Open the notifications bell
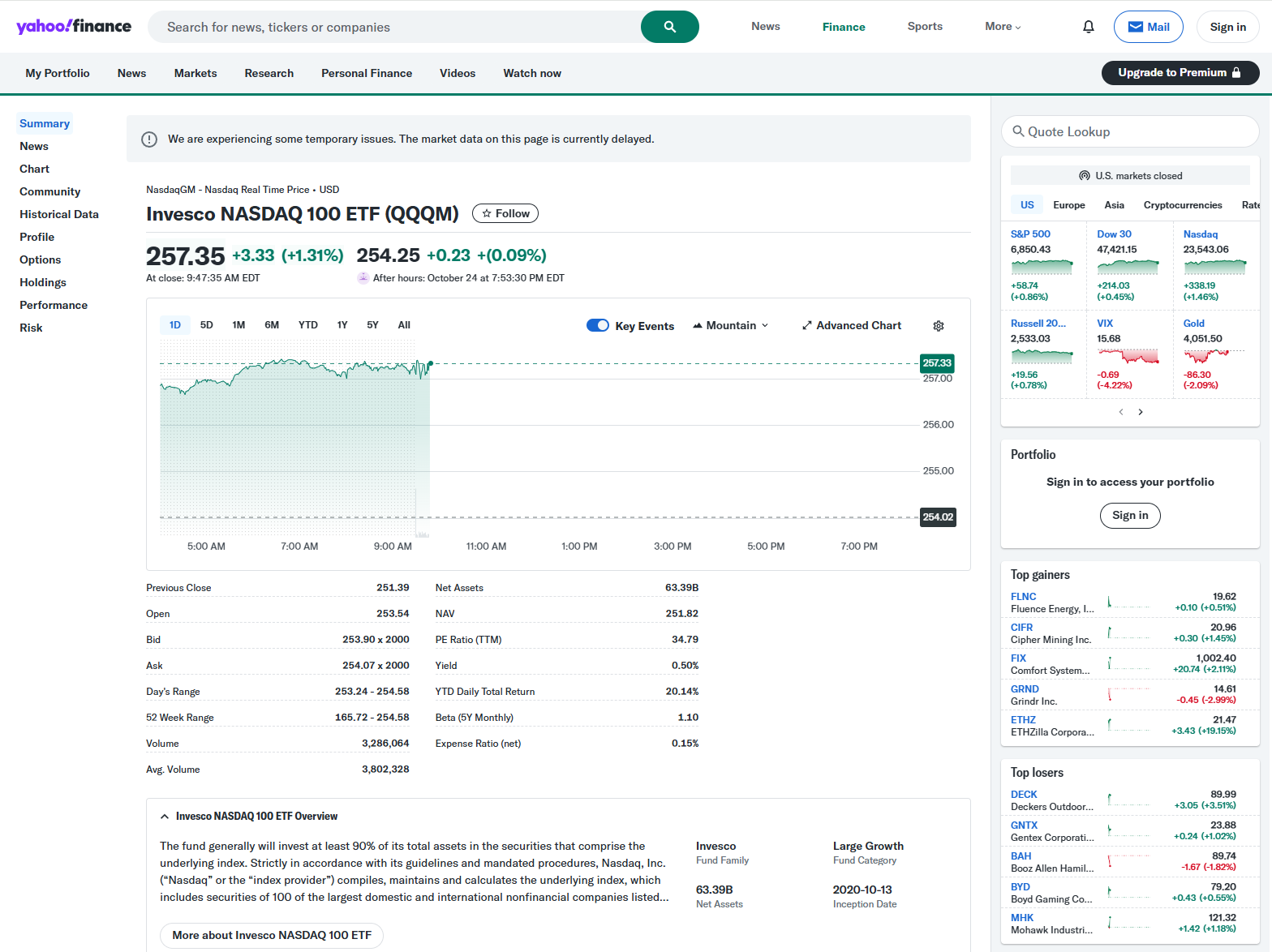This screenshot has height=952, width=1272. click(x=1088, y=27)
